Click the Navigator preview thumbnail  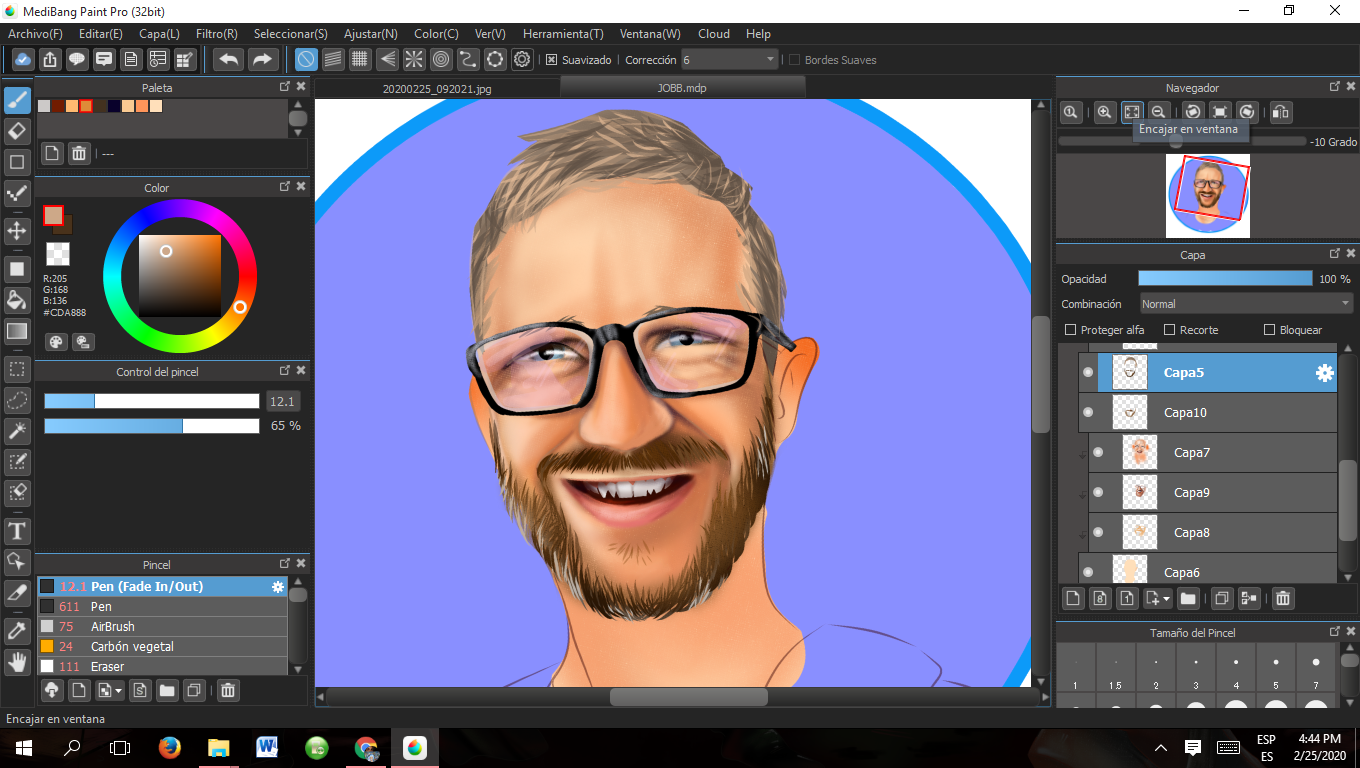[1208, 196]
